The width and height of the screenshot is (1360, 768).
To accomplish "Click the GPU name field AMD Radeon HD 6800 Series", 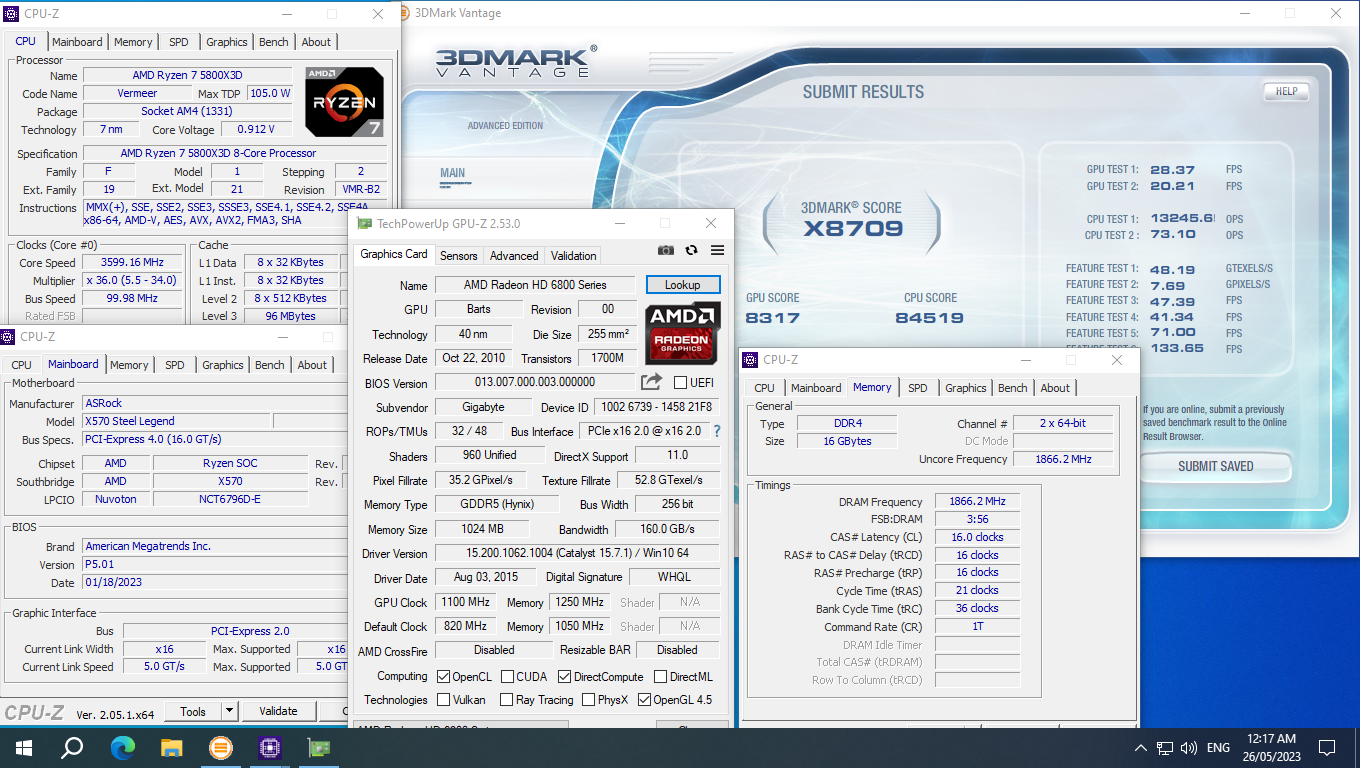I will 535,285.
